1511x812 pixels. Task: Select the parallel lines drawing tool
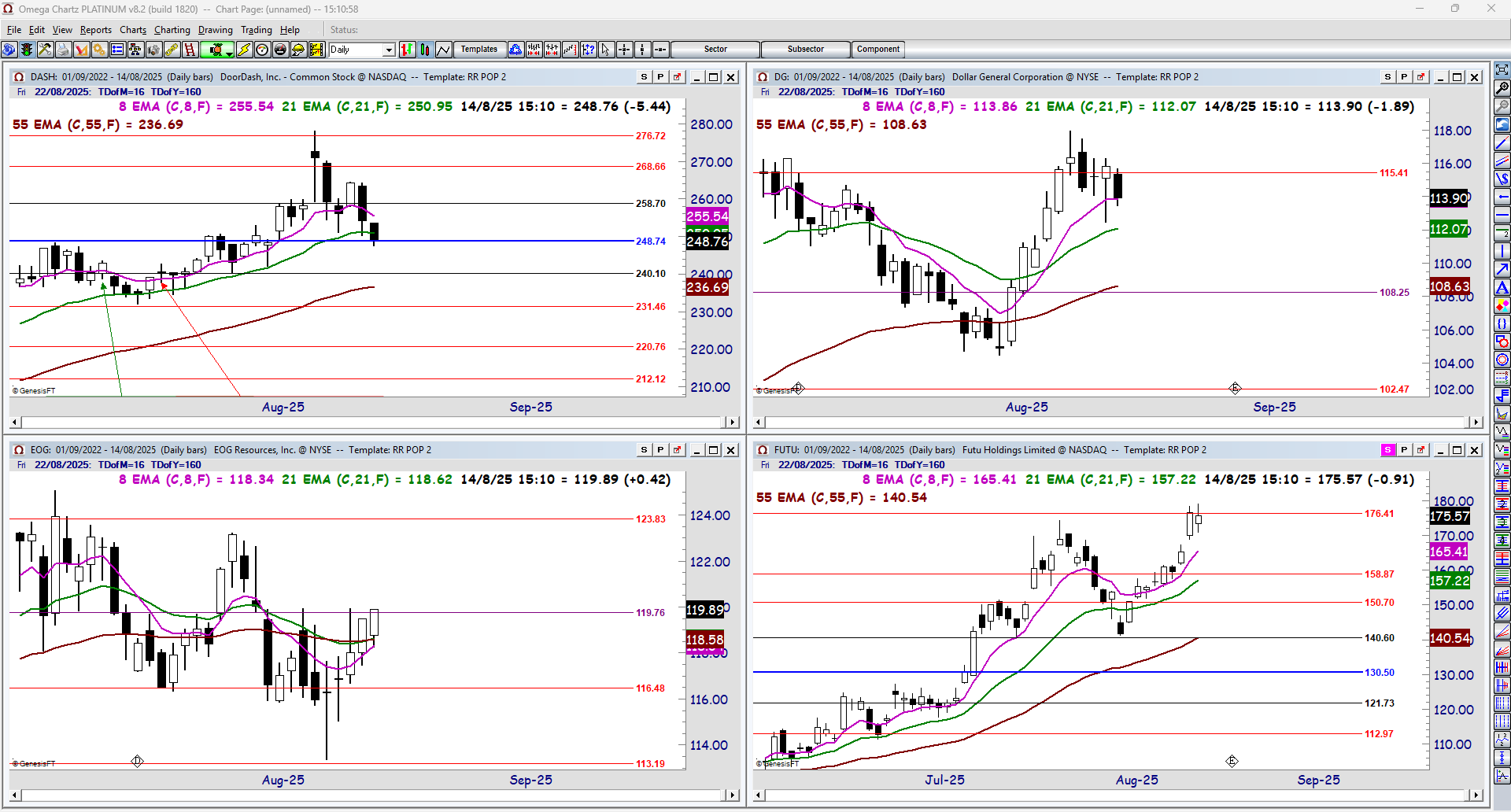click(x=1502, y=161)
